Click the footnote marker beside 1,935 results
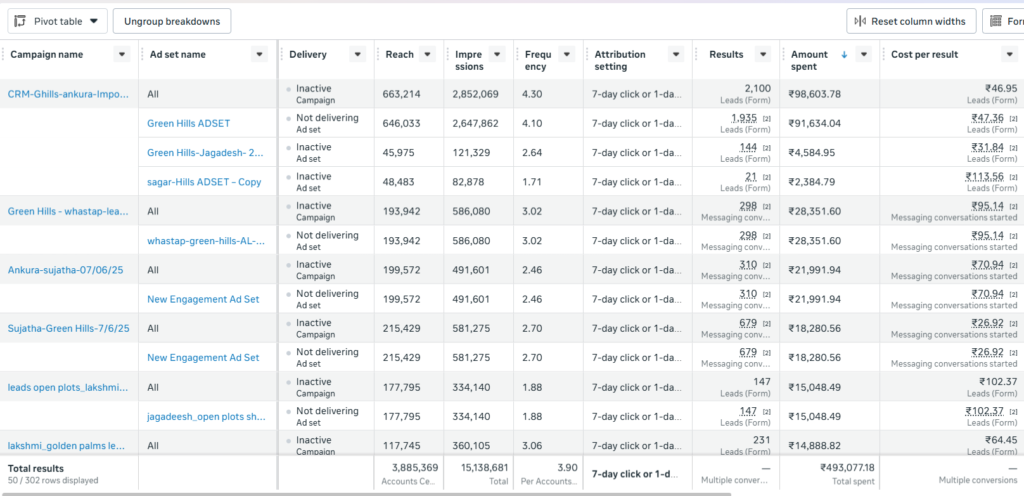Screen dimensions: 1024x496 pos(766,119)
